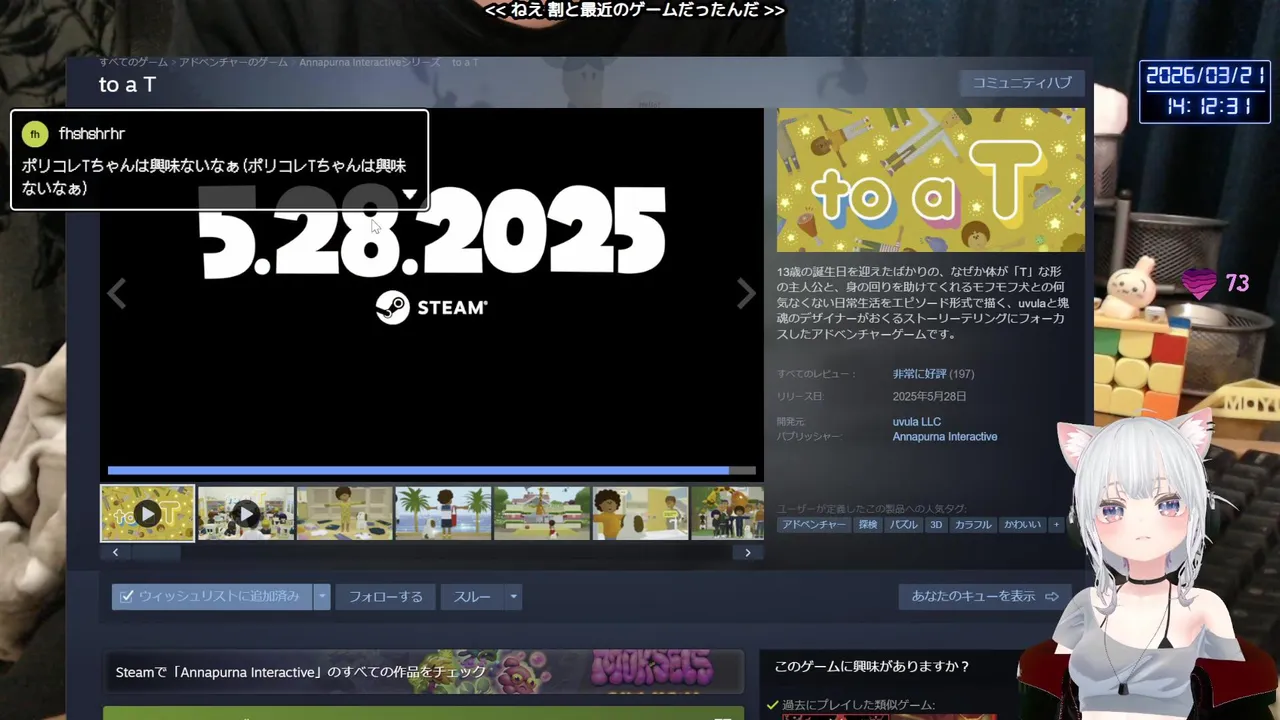Toggle ウィッシュリストに追加済み checkbox button
Screen dimensions: 1280x720
click(x=212, y=597)
